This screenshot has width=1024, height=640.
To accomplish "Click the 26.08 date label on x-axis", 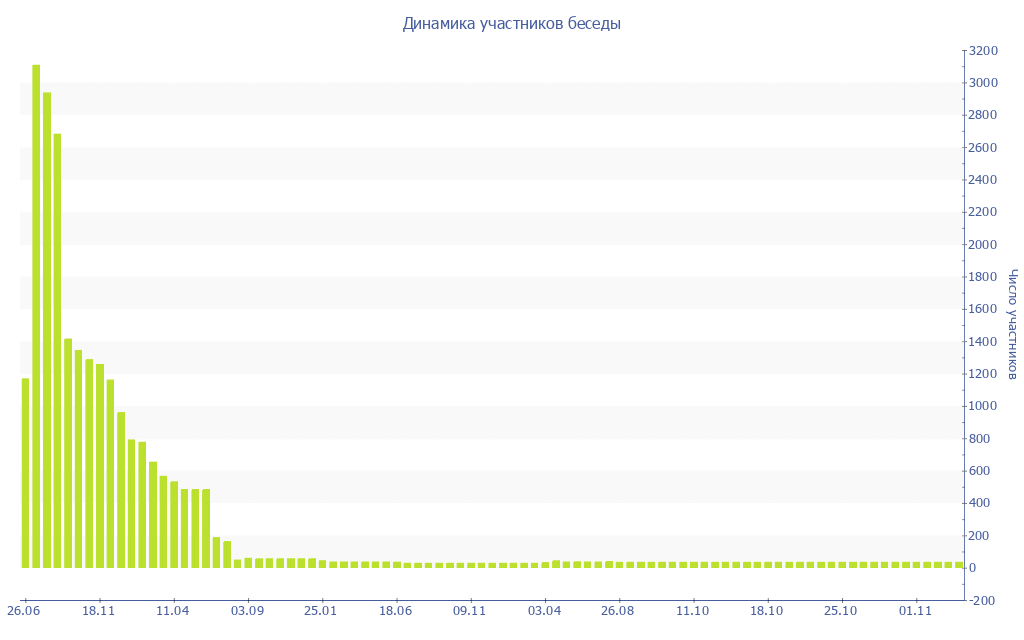I will click(x=618, y=610).
